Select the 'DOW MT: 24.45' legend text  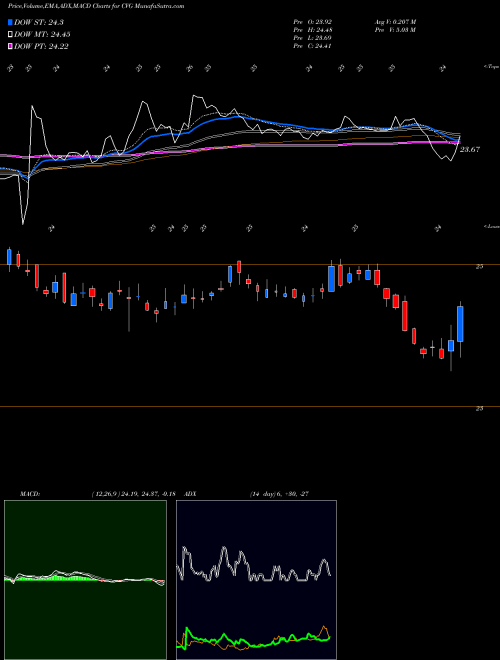point(42,35)
